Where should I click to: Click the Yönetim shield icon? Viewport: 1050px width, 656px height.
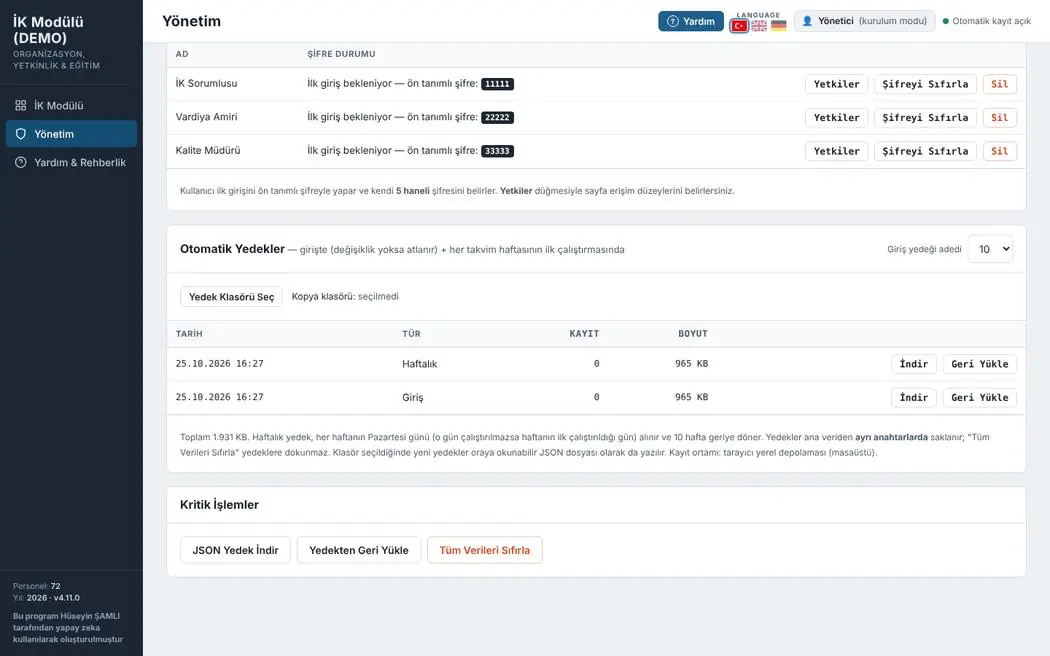coord(21,134)
